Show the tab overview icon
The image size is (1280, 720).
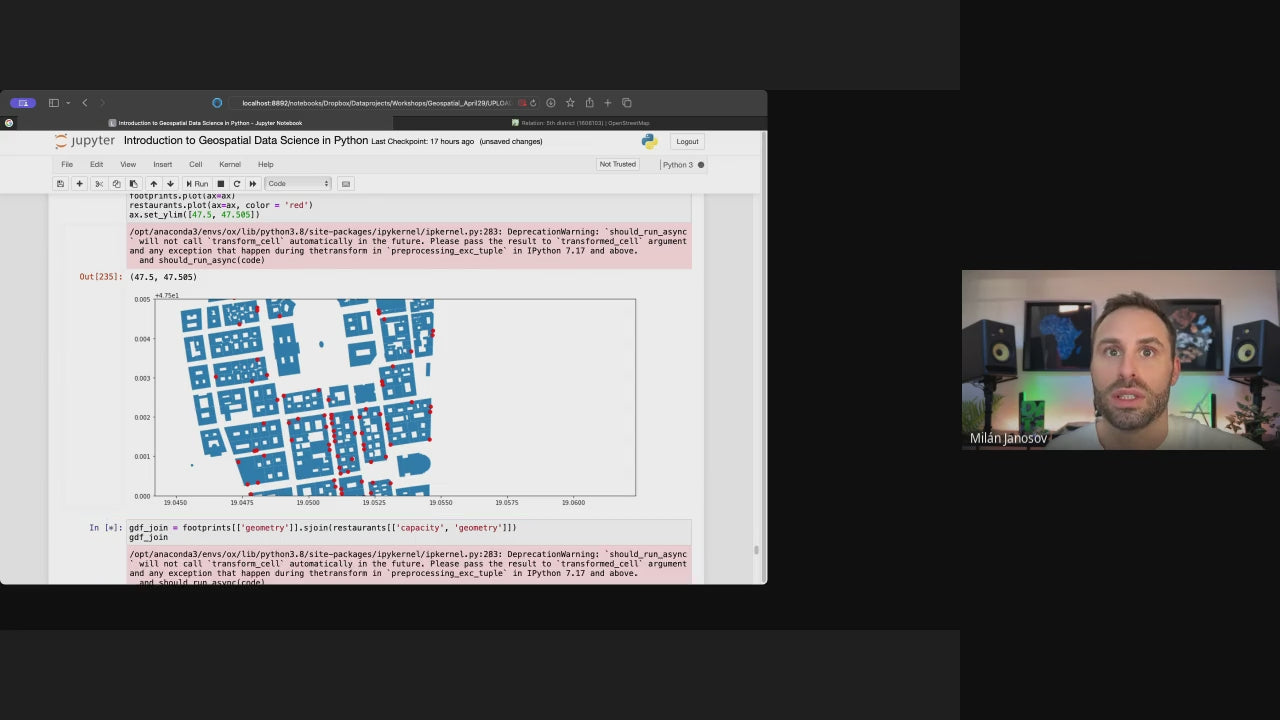[627, 103]
